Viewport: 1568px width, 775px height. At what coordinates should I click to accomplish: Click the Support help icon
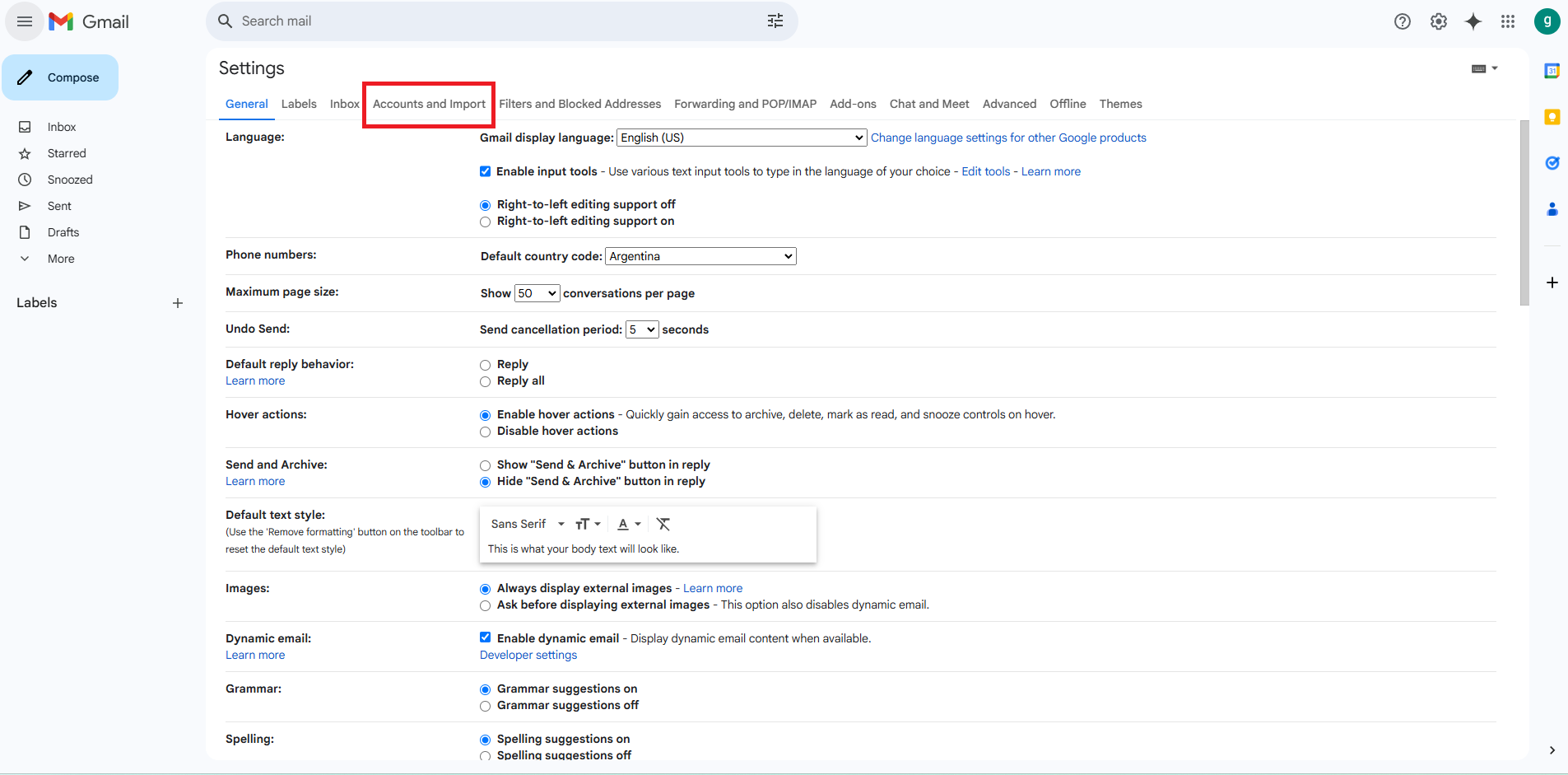click(x=1403, y=21)
